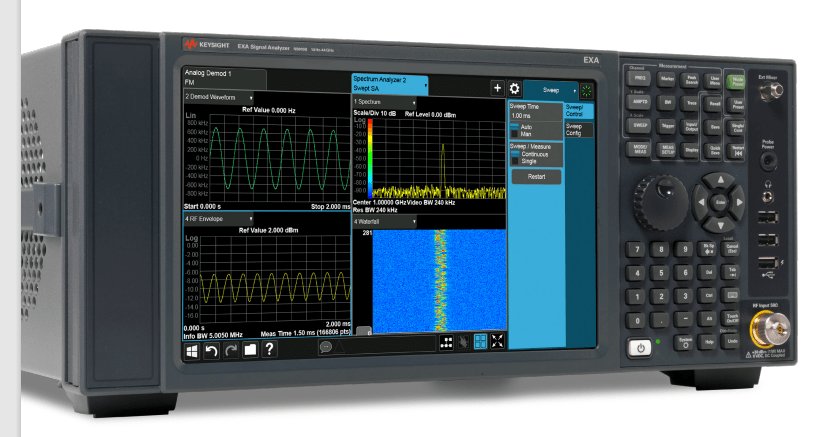828x437 pixels.
Task: Push the power button on front panel
Action: (x=641, y=348)
